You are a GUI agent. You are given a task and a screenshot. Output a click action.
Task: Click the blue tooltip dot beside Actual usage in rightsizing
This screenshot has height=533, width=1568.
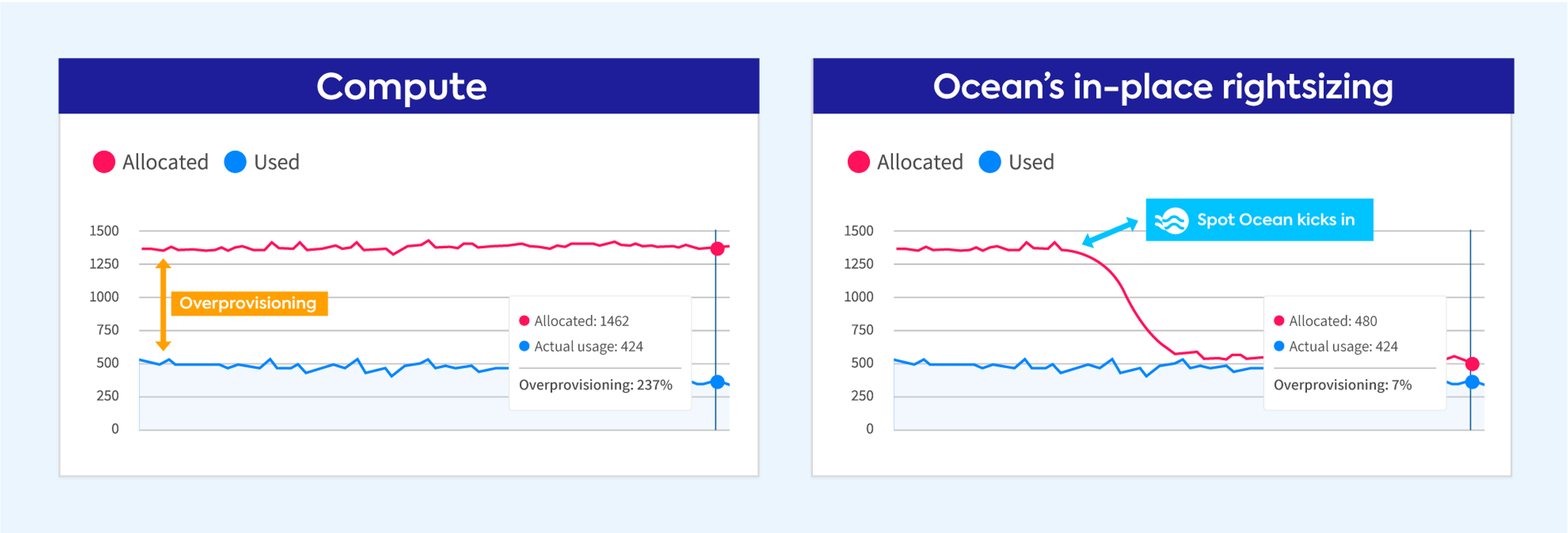[1279, 346]
